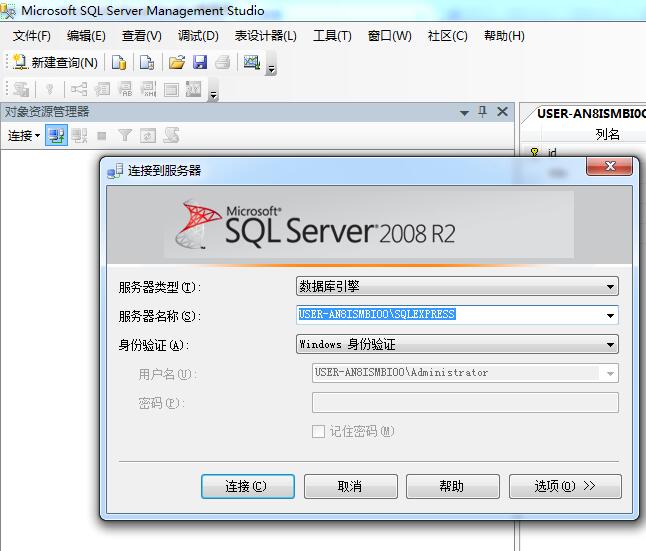Open the 文件(F) menu

tap(32, 36)
